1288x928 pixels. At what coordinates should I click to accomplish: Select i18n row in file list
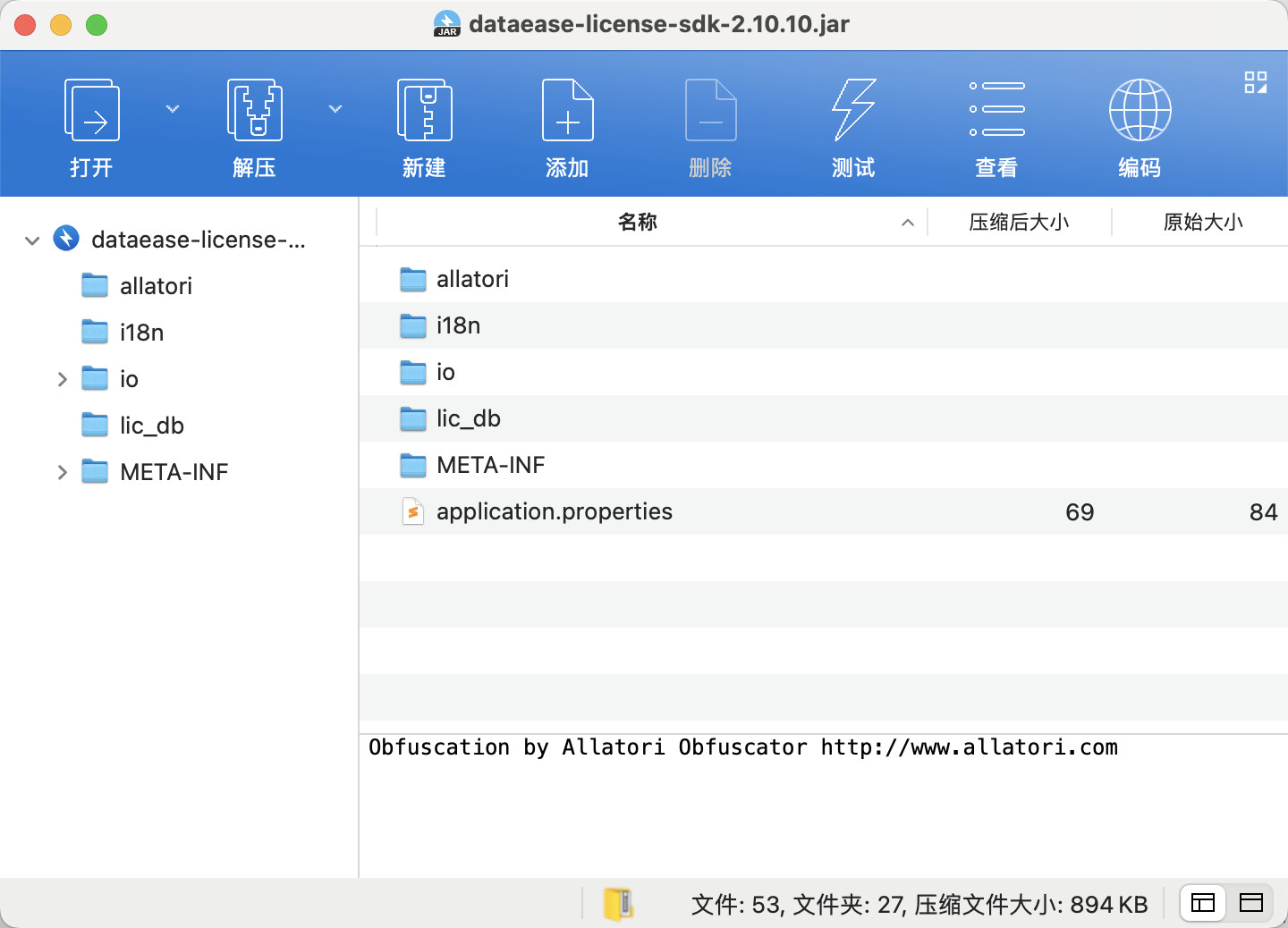coord(824,325)
